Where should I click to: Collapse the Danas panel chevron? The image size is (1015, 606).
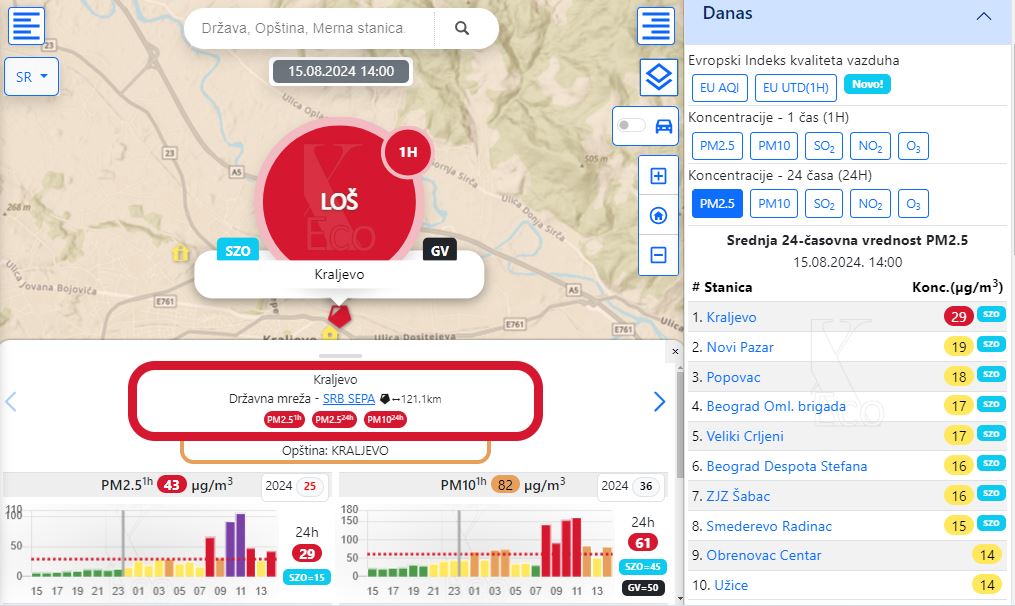point(983,16)
